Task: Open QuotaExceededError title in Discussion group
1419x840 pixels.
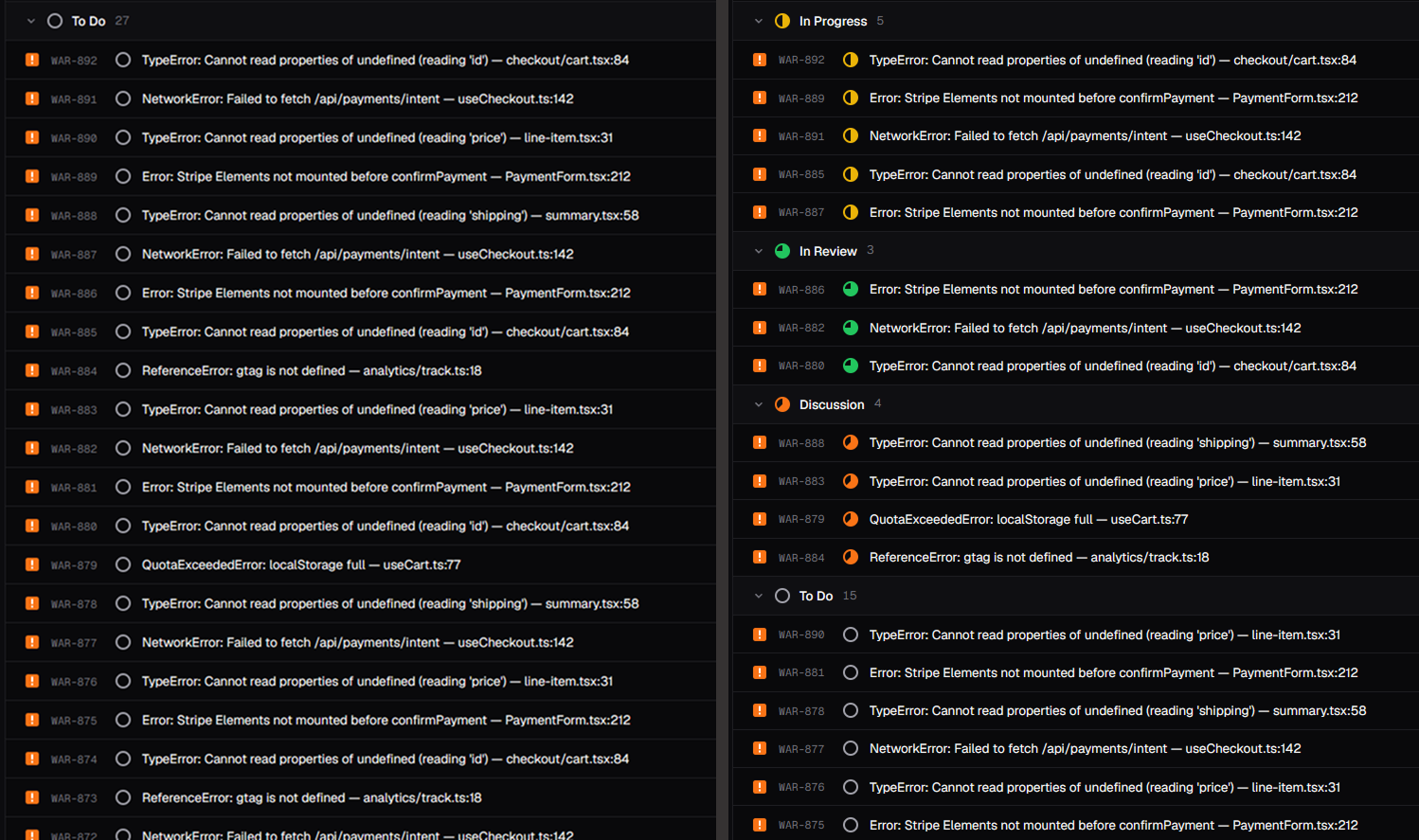Action: point(1029,519)
